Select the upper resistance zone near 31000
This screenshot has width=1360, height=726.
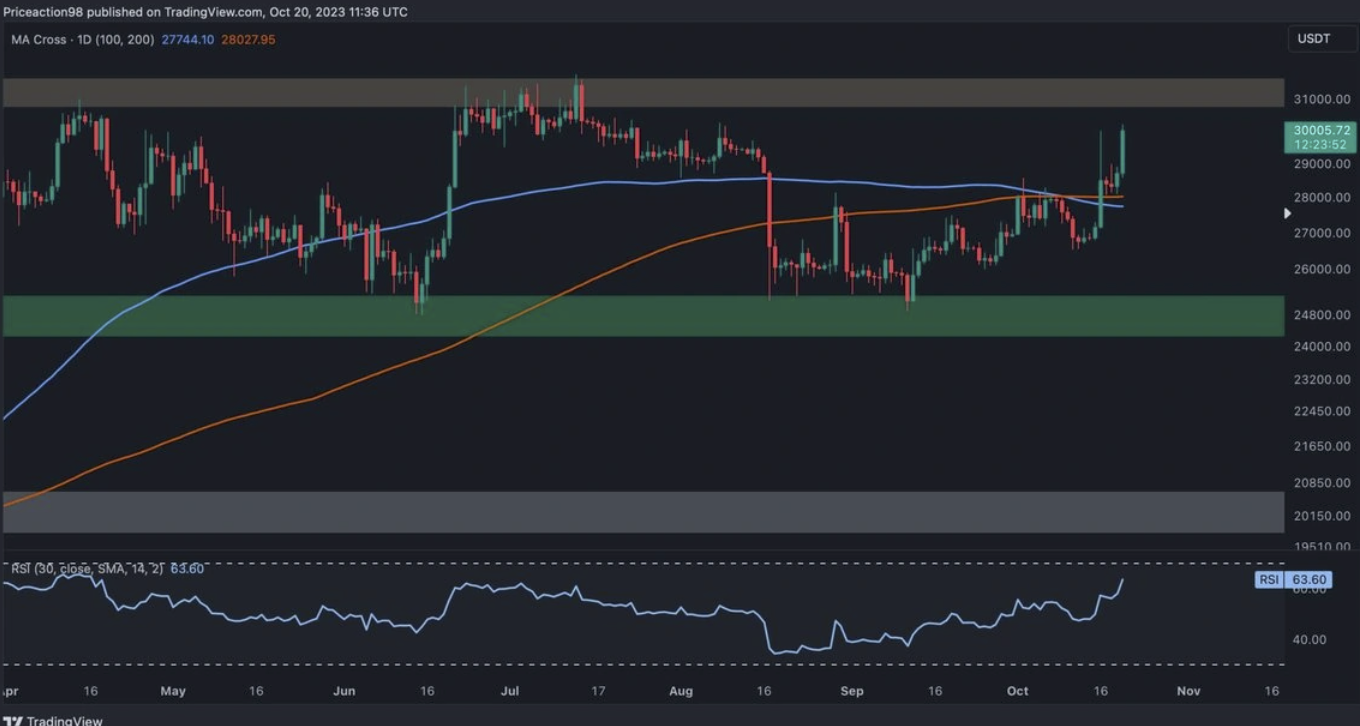pos(642,93)
